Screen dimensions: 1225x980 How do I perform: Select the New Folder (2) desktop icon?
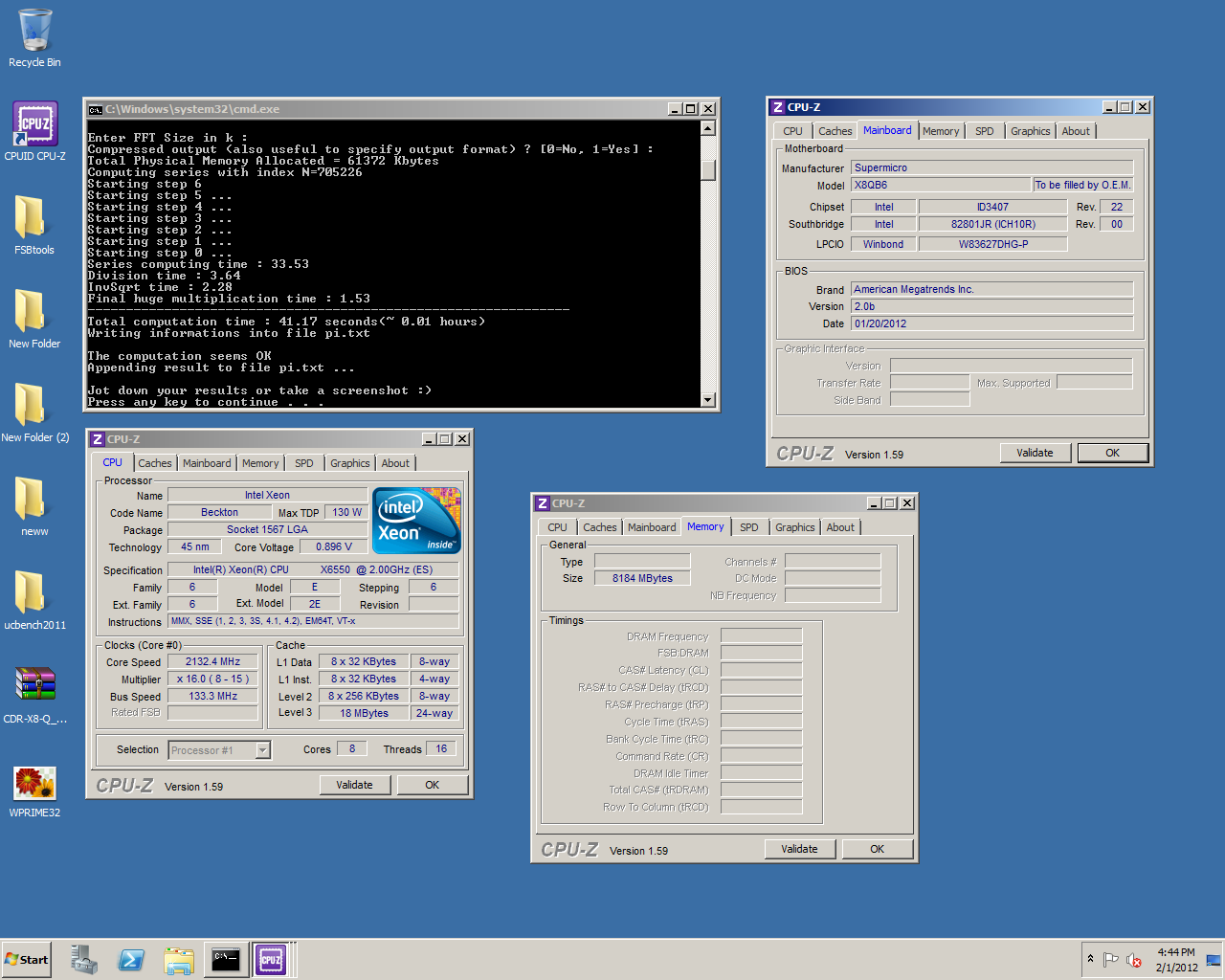(x=34, y=413)
